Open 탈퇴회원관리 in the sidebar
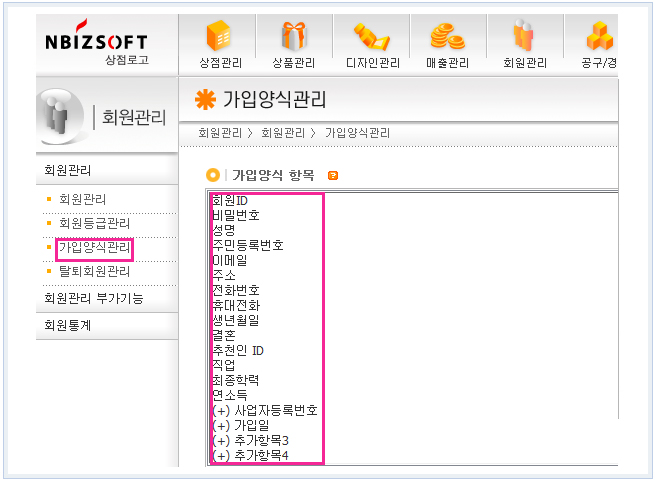This screenshot has height=481, width=655. [94, 271]
